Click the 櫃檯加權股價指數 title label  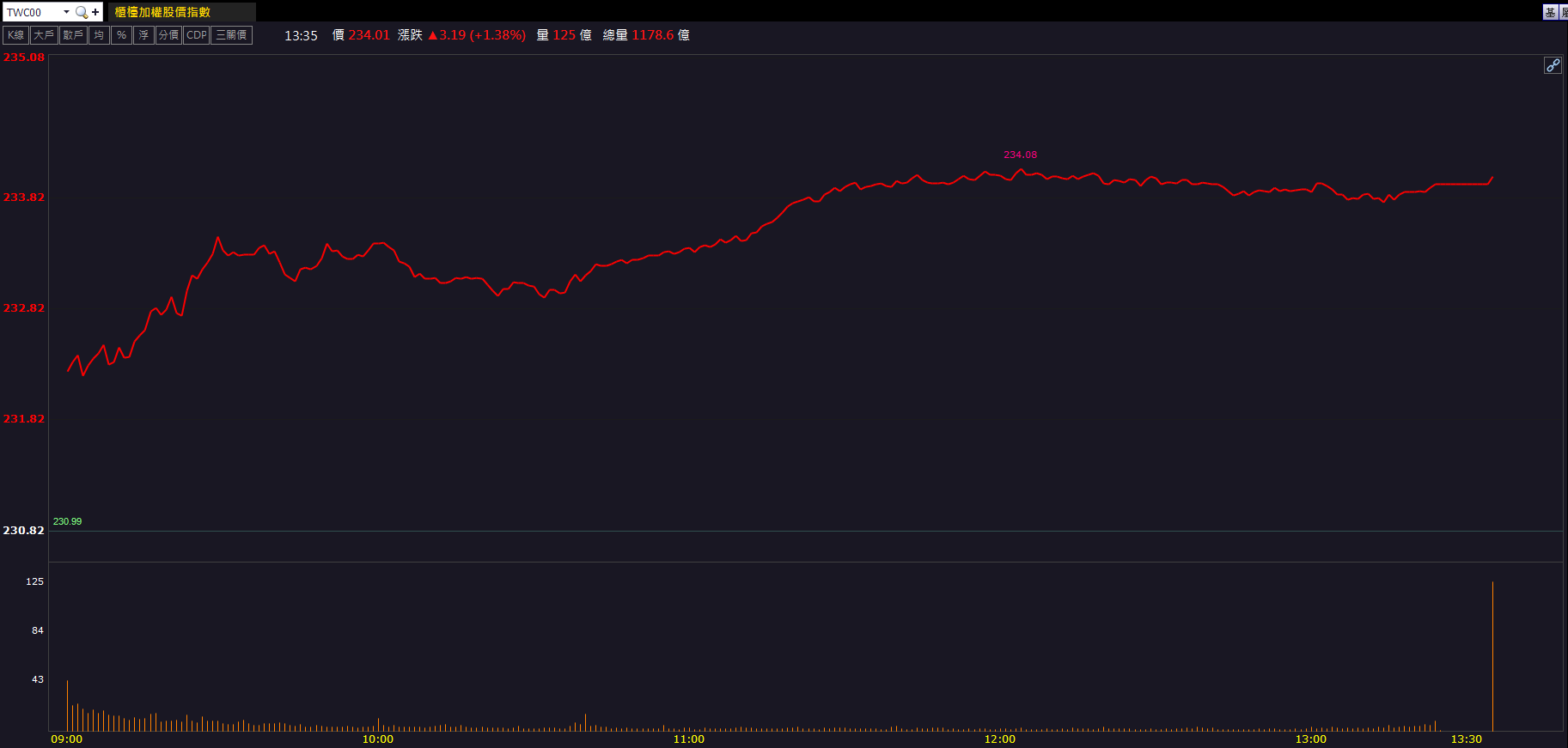point(162,12)
